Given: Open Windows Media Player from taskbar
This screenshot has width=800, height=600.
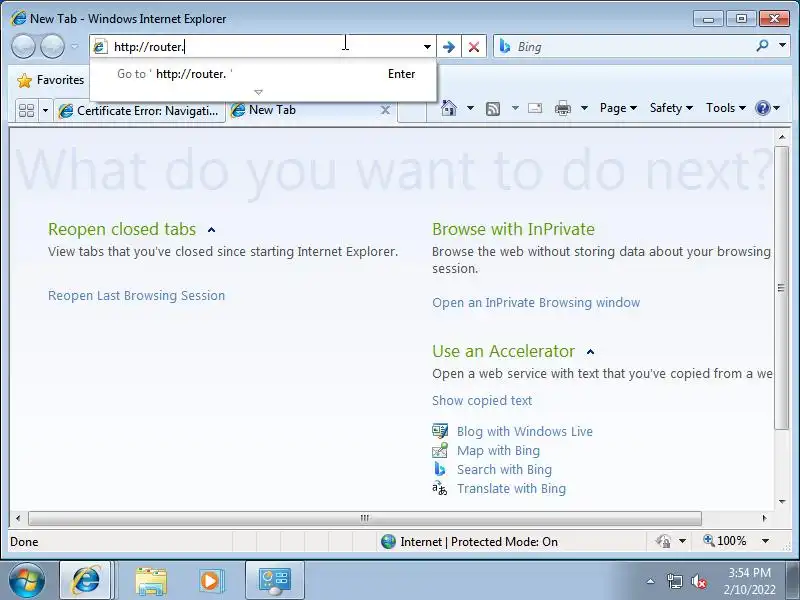Looking at the screenshot, I should pos(210,581).
